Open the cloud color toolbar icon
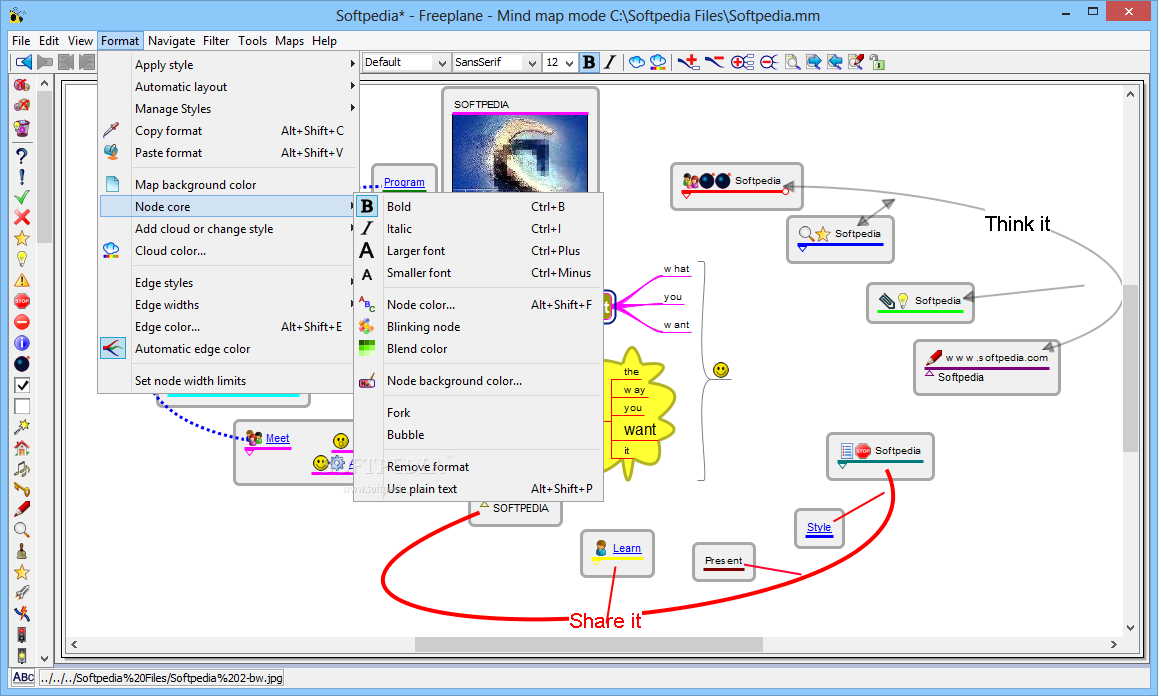1158x696 pixels. (x=657, y=62)
